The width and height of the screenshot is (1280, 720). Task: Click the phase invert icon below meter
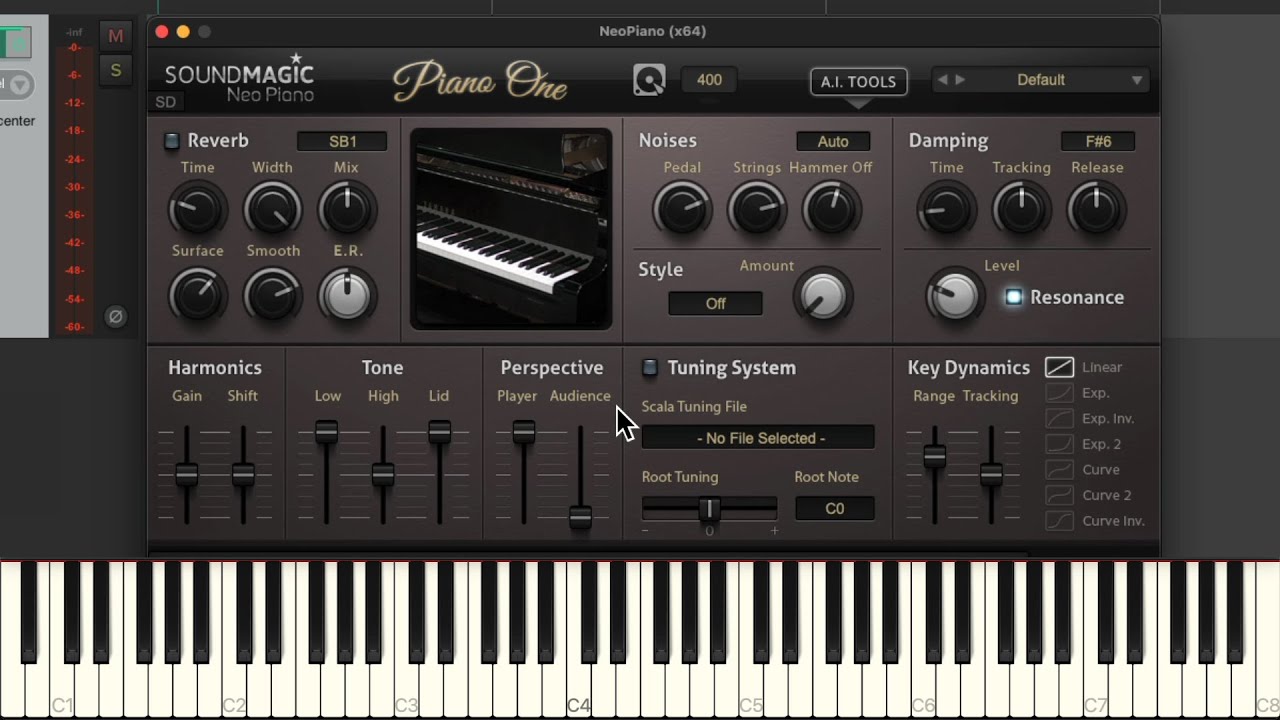[x=115, y=317]
